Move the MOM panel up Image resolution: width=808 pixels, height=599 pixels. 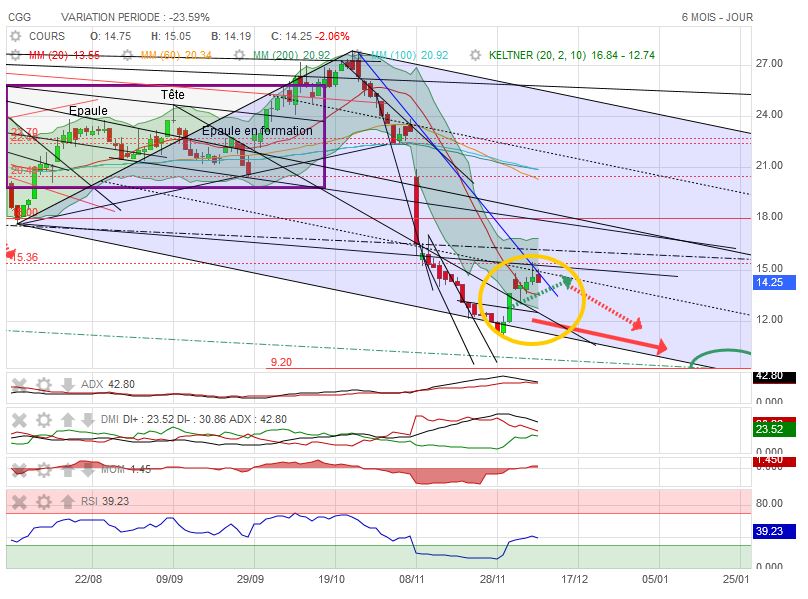[x=68, y=470]
